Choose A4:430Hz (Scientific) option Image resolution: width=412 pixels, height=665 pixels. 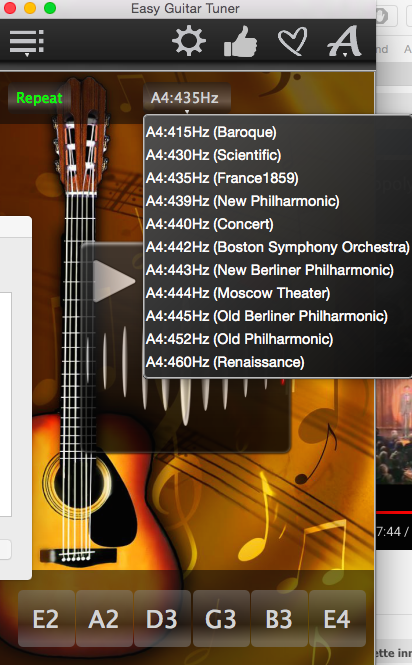coord(213,155)
